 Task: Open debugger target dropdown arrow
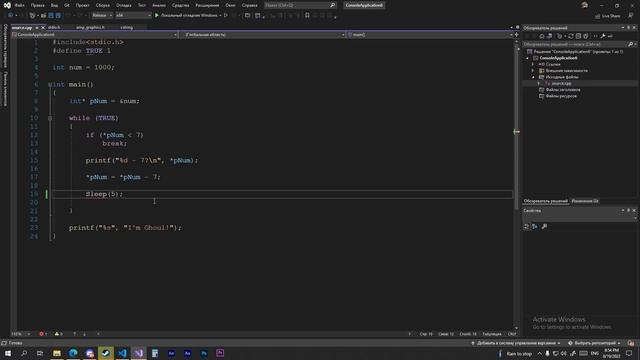(220, 16)
